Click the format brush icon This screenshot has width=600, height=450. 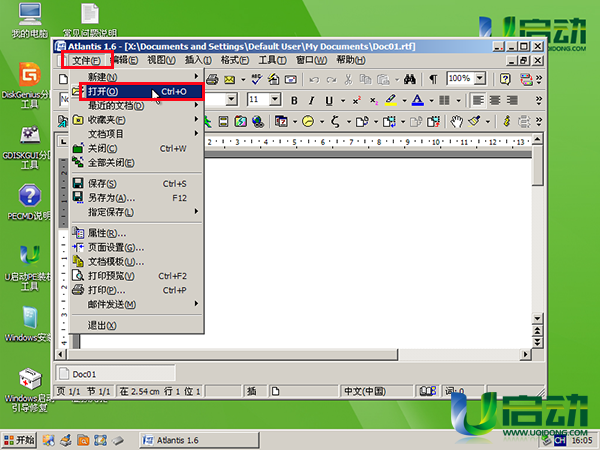[474, 122]
